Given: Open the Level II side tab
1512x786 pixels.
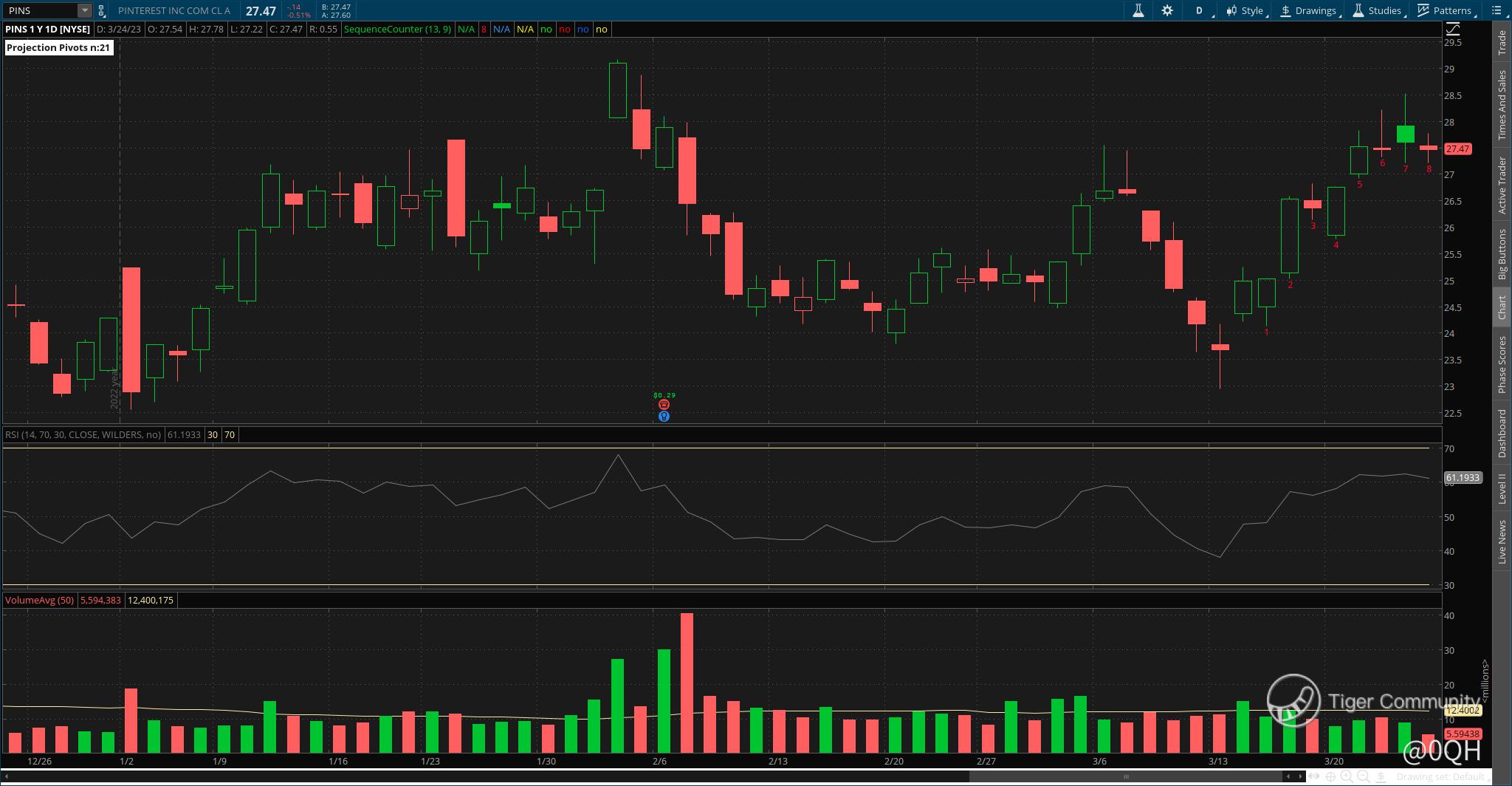Looking at the screenshot, I should pyautogui.click(x=1502, y=490).
